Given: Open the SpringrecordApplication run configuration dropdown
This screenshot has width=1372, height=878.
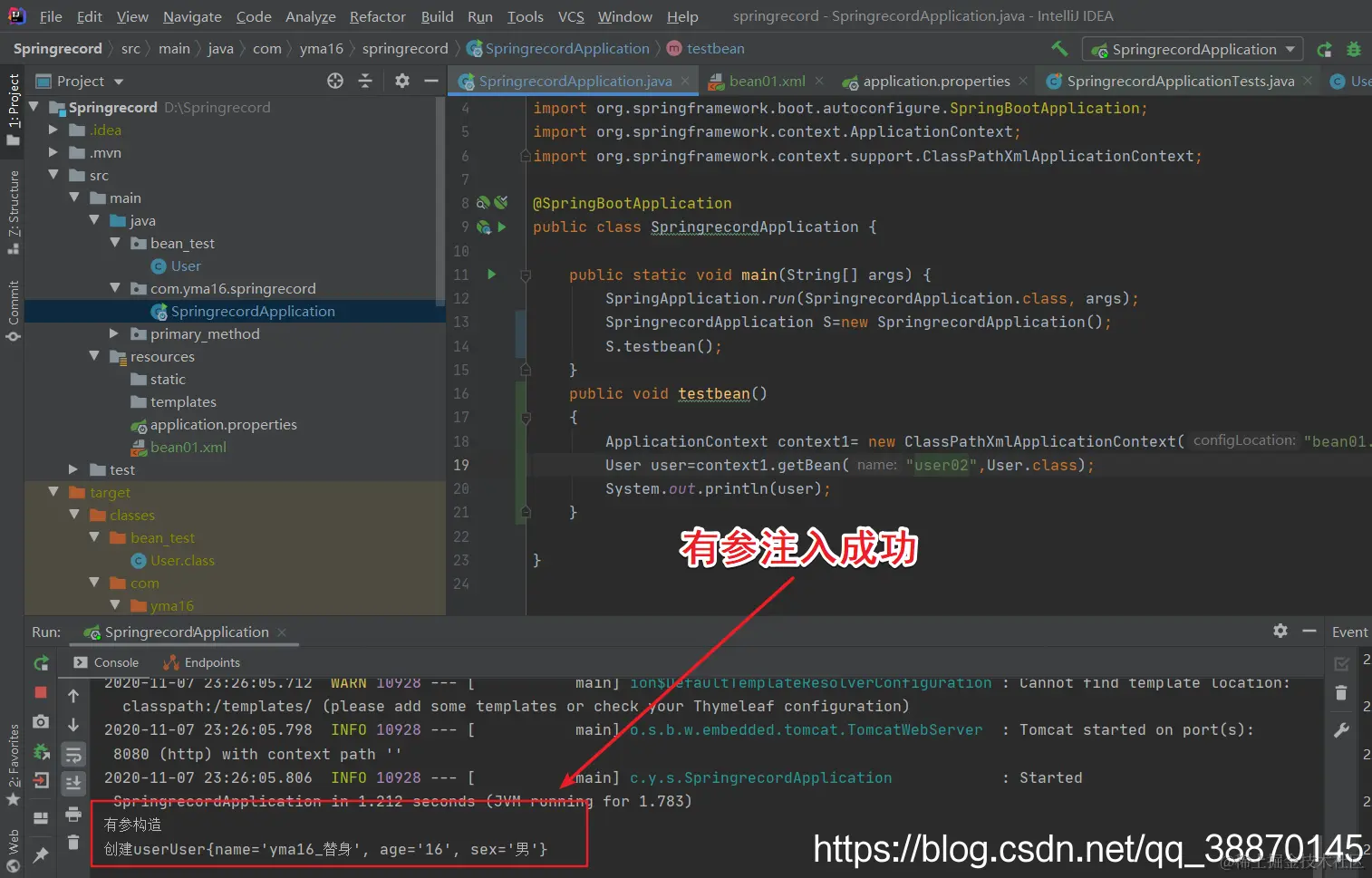Looking at the screenshot, I should point(1193,49).
